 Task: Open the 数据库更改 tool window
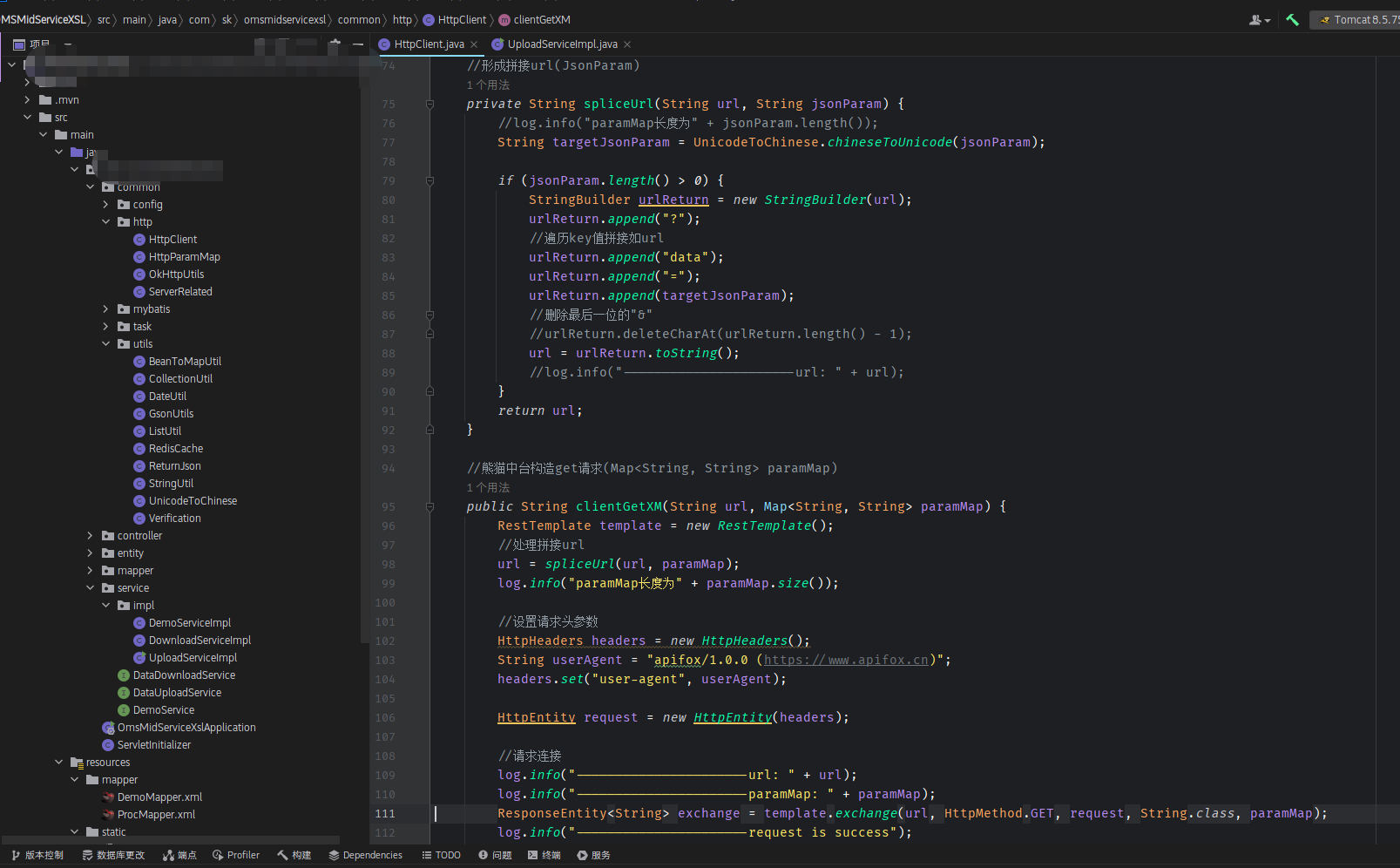click(x=113, y=855)
